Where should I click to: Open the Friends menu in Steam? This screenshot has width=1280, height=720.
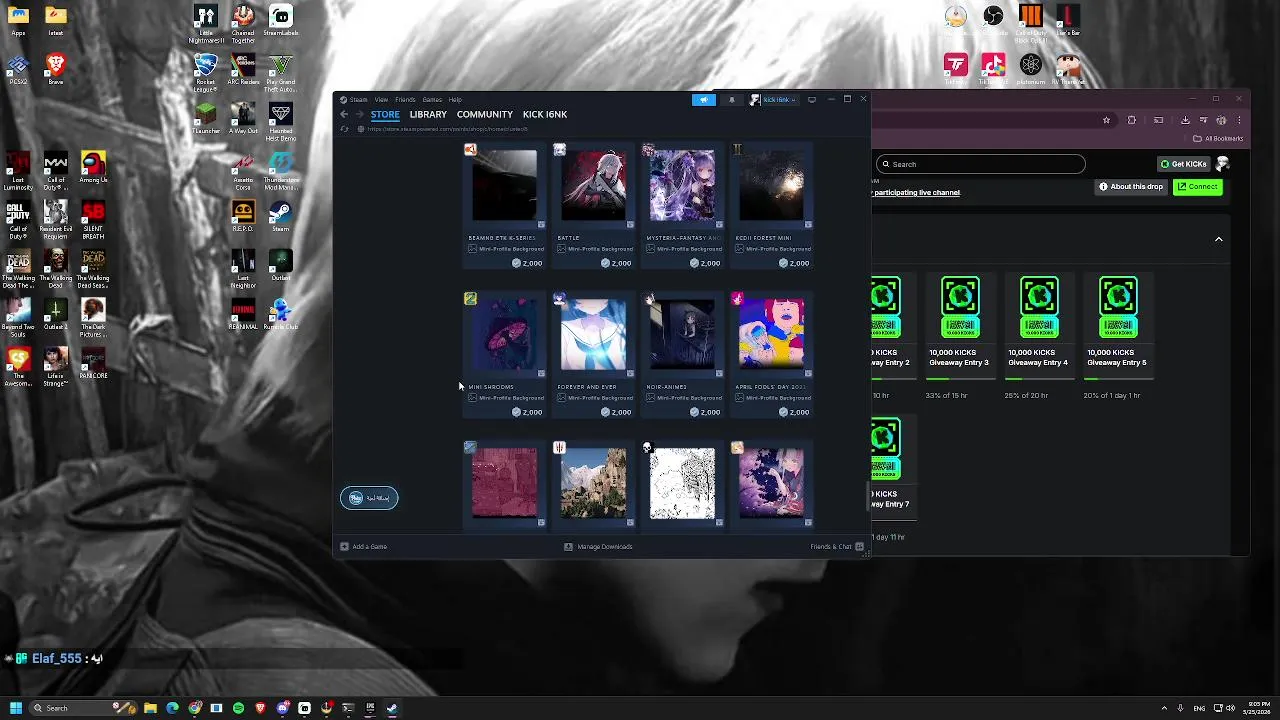tap(405, 100)
